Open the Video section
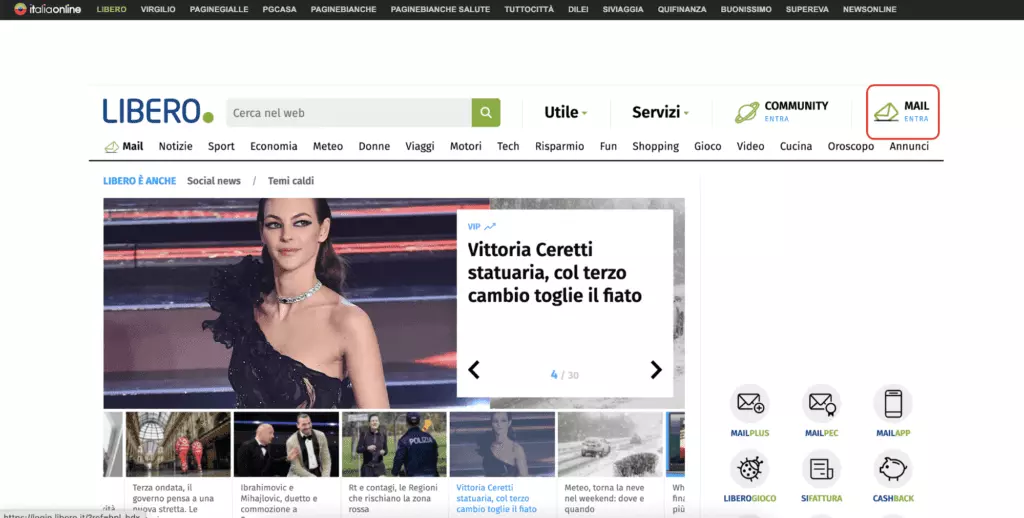 pyautogui.click(x=750, y=146)
